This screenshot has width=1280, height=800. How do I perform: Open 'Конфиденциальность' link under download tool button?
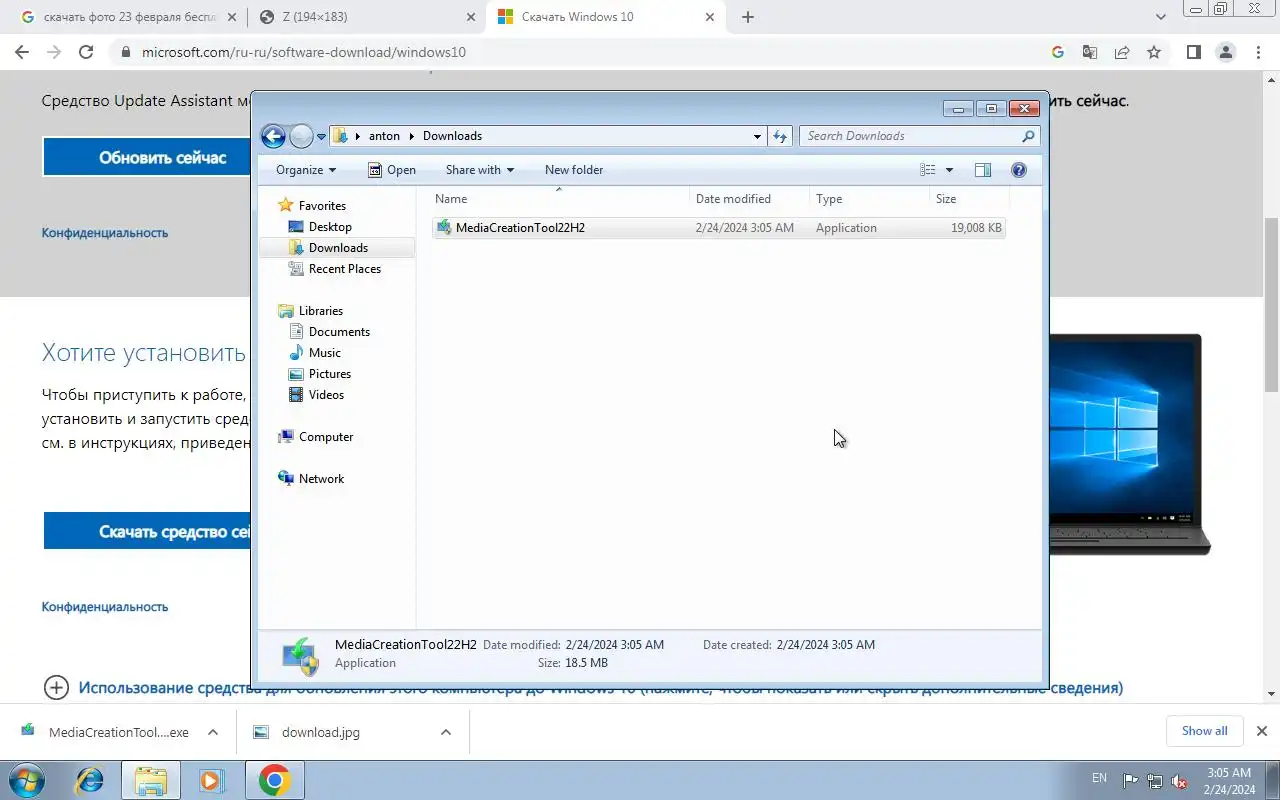coord(105,607)
